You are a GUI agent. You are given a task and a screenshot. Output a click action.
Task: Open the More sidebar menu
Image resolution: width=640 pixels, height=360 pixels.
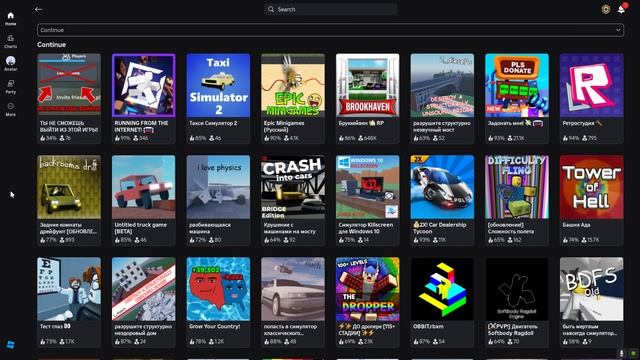[x=11, y=109]
